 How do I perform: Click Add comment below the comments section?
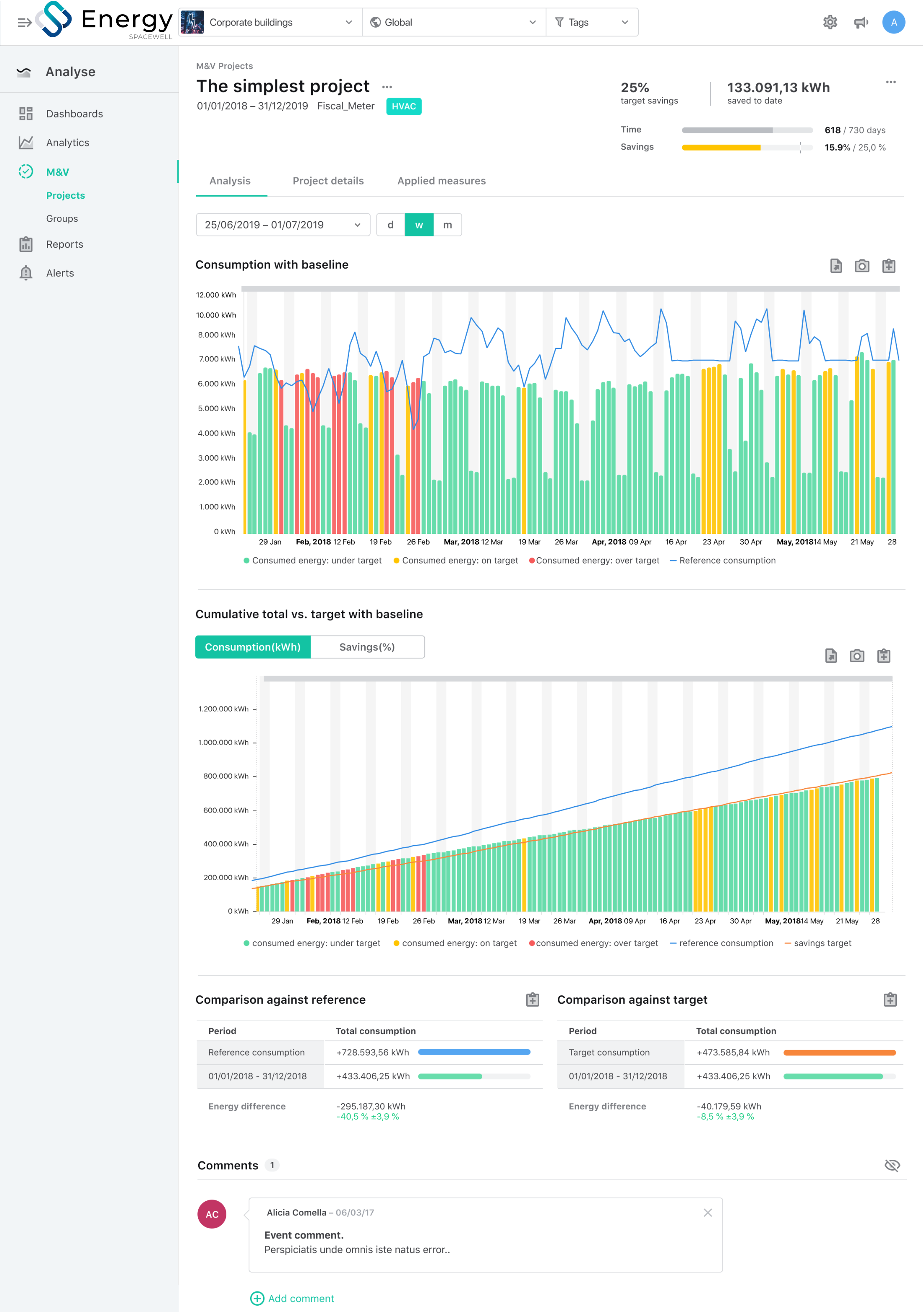pos(292,1298)
